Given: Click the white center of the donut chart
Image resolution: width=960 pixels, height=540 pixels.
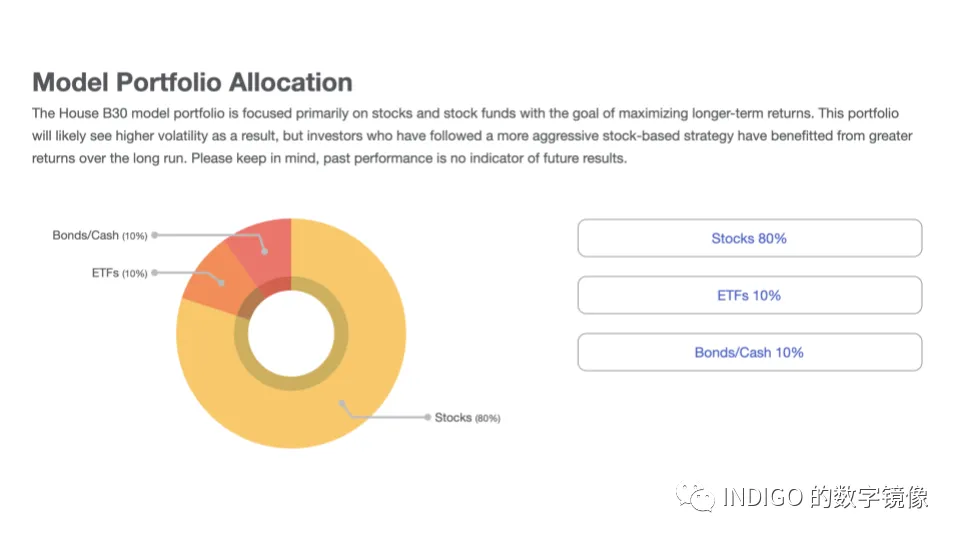Looking at the screenshot, I should [291, 334].
